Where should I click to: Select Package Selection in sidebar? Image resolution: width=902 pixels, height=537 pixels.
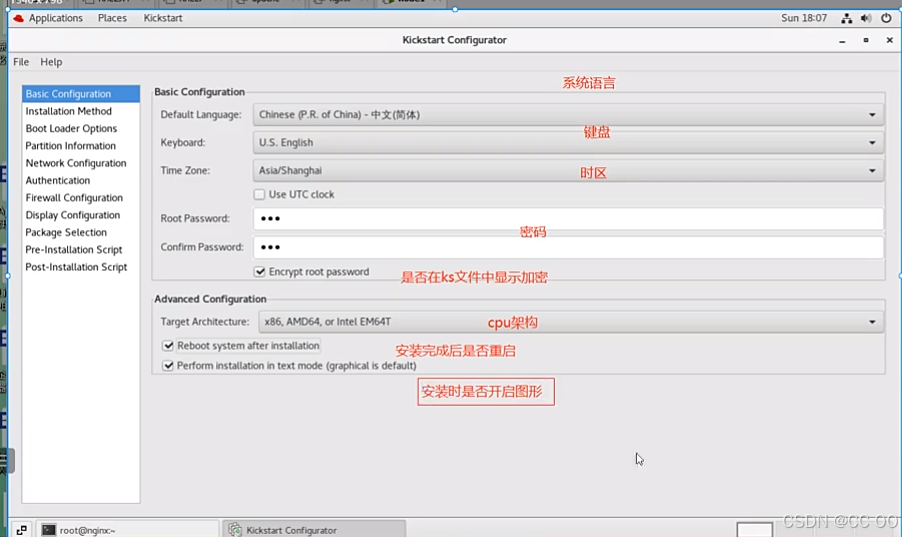pyautogui.click(x=81, y=232)
